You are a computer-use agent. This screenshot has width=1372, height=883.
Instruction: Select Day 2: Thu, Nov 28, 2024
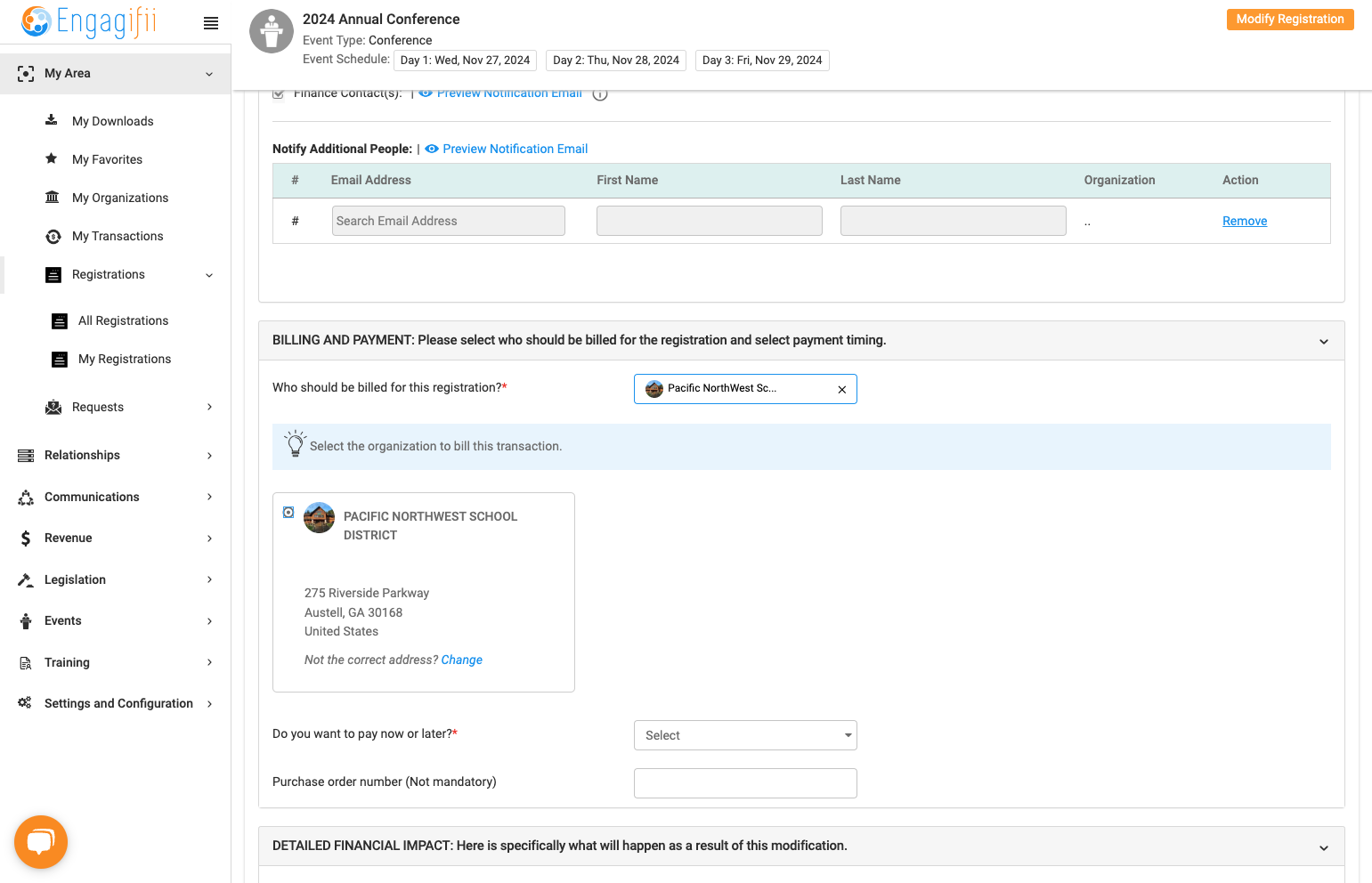coord(616,61)
